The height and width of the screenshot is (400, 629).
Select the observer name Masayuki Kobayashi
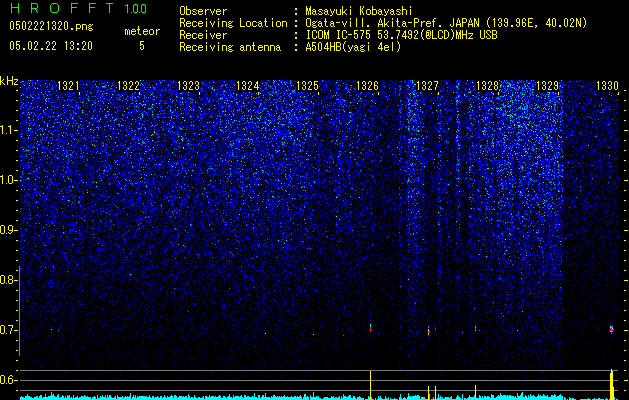[359, 11]
